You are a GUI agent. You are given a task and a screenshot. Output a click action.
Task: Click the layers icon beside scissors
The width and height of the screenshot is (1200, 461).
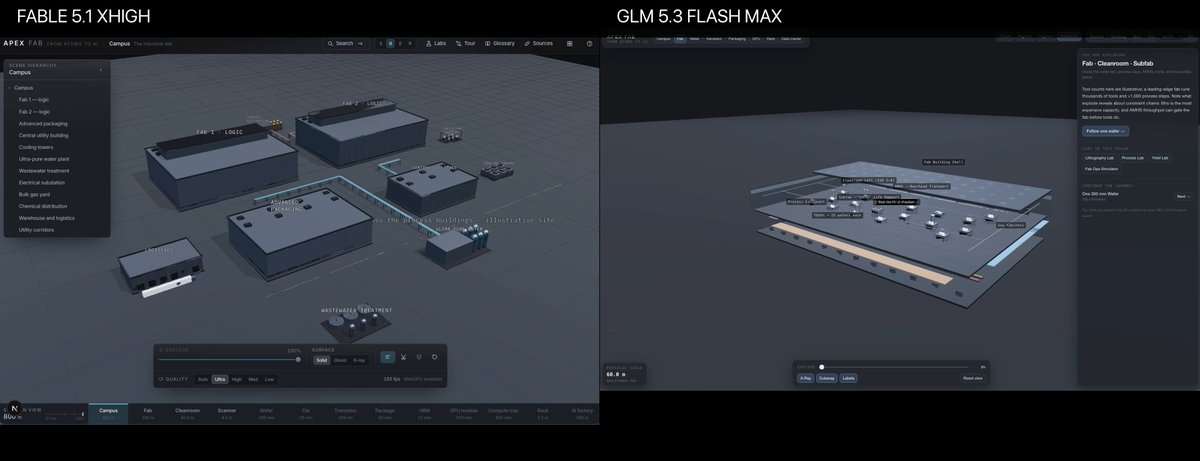pos(419,357)
